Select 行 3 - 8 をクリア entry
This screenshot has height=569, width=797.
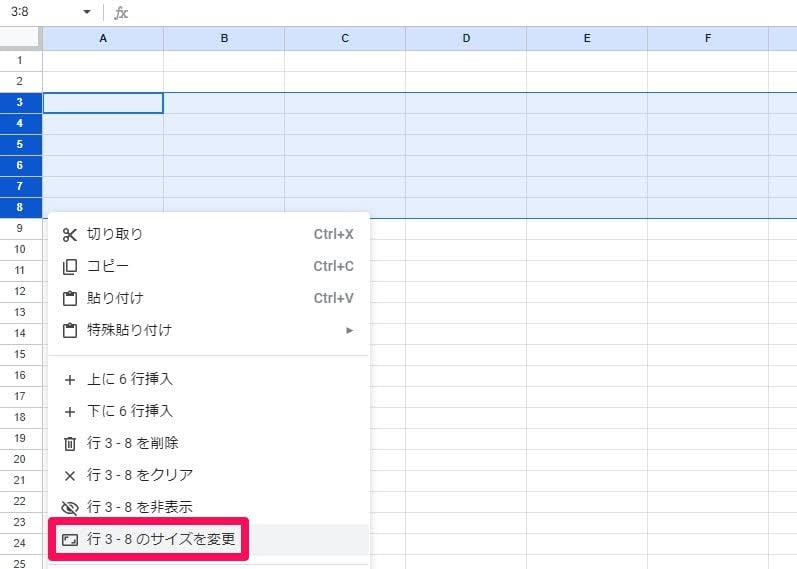208,475
